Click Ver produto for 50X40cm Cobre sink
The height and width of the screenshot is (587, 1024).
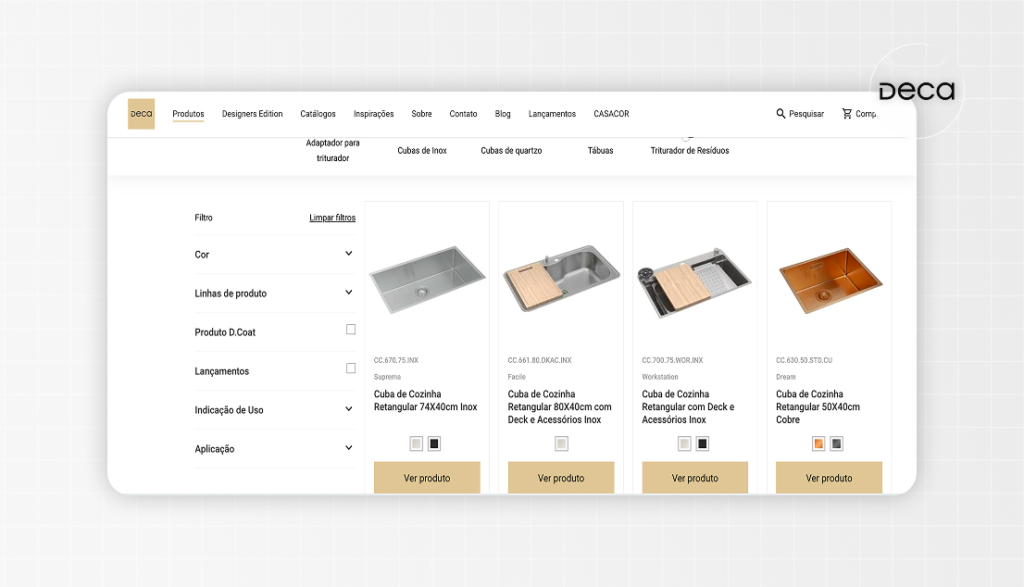coord(829,477)
